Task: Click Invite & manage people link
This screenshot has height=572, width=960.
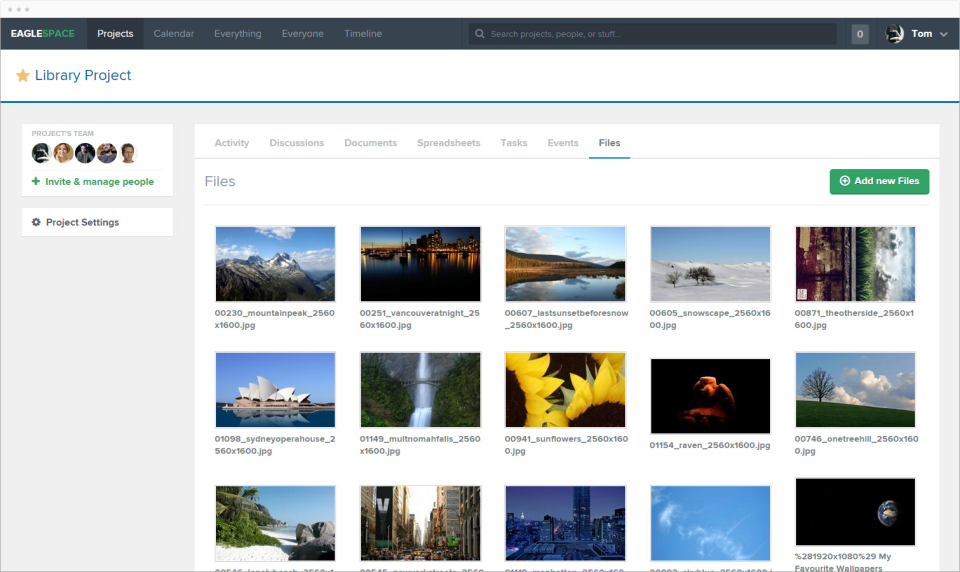Action: [99, 181]
